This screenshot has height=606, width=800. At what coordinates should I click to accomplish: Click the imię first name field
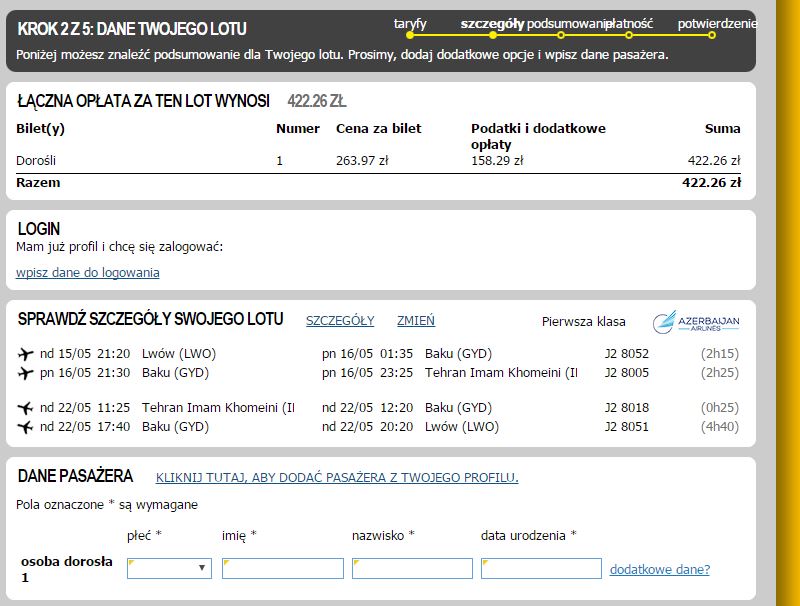[283, 568]
